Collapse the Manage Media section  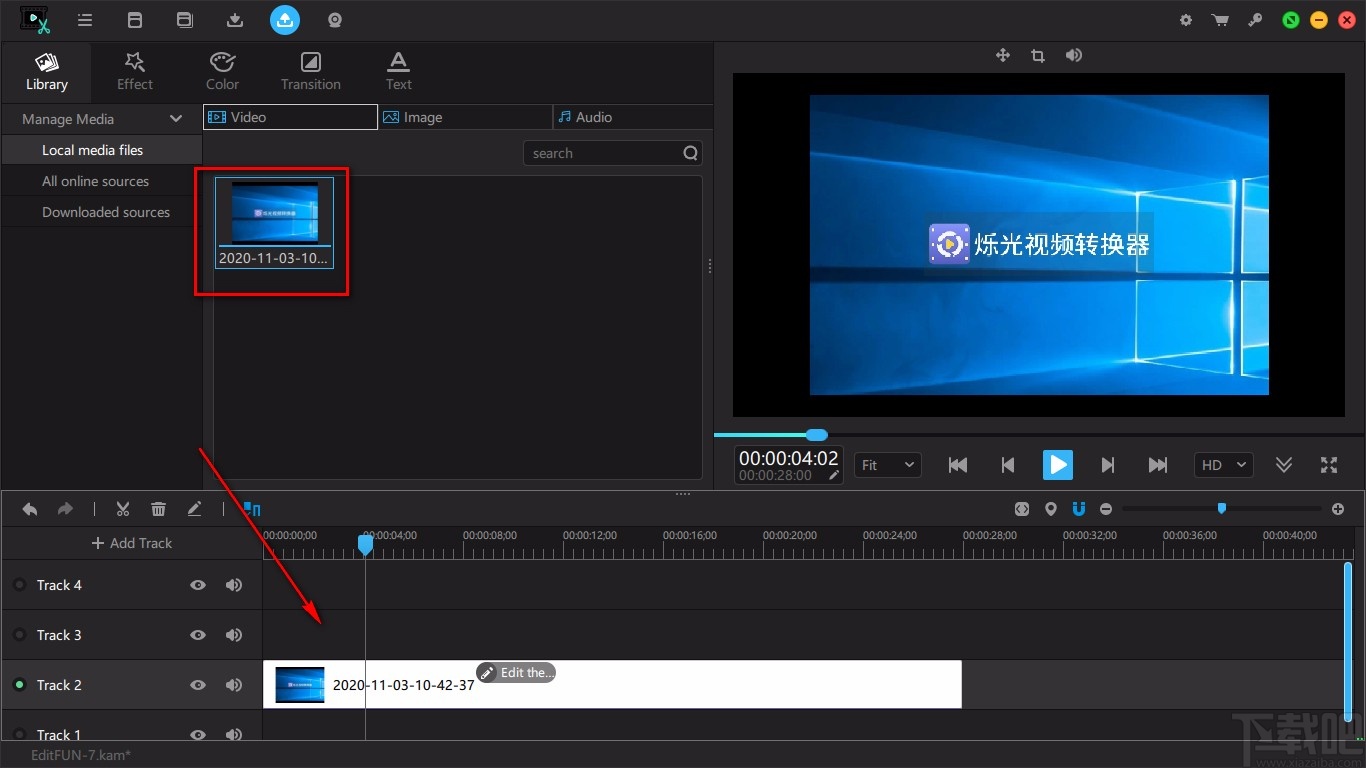click(176, 119)
